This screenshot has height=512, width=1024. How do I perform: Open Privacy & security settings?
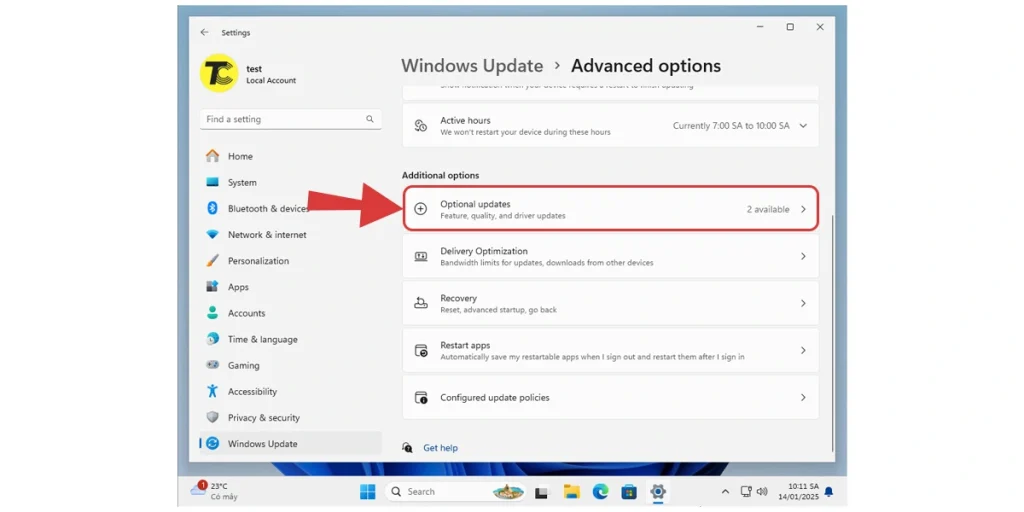(x=263, y=418)
